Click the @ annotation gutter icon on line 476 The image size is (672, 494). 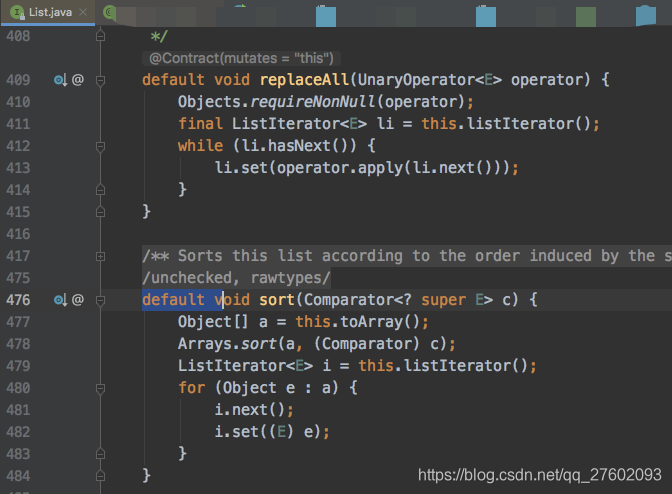click(78, 299)
